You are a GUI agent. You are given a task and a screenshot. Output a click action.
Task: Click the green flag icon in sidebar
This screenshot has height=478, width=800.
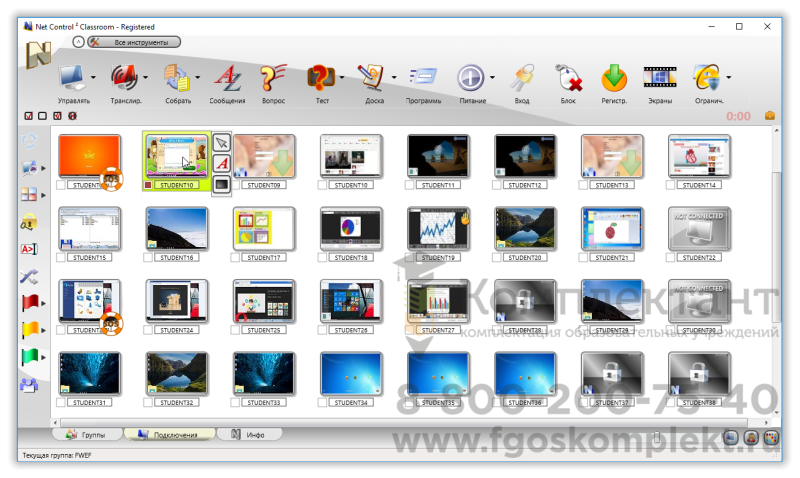[x=29, y=356]
